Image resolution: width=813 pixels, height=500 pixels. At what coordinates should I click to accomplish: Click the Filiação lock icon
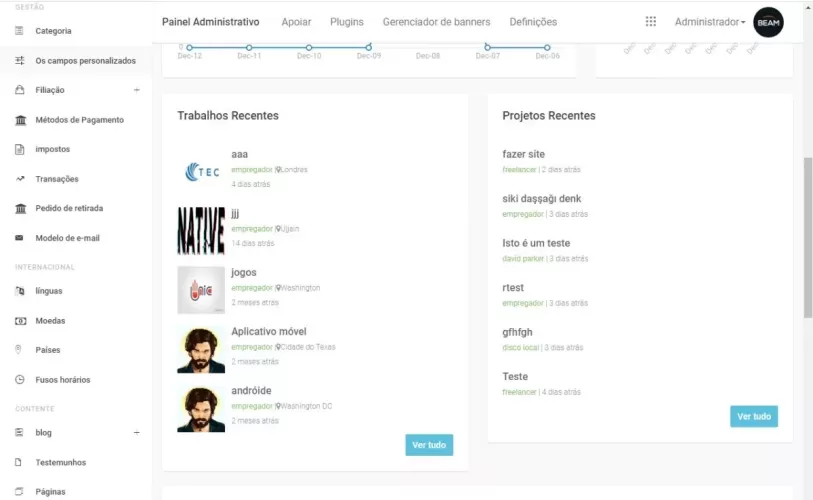pos(20,90)
